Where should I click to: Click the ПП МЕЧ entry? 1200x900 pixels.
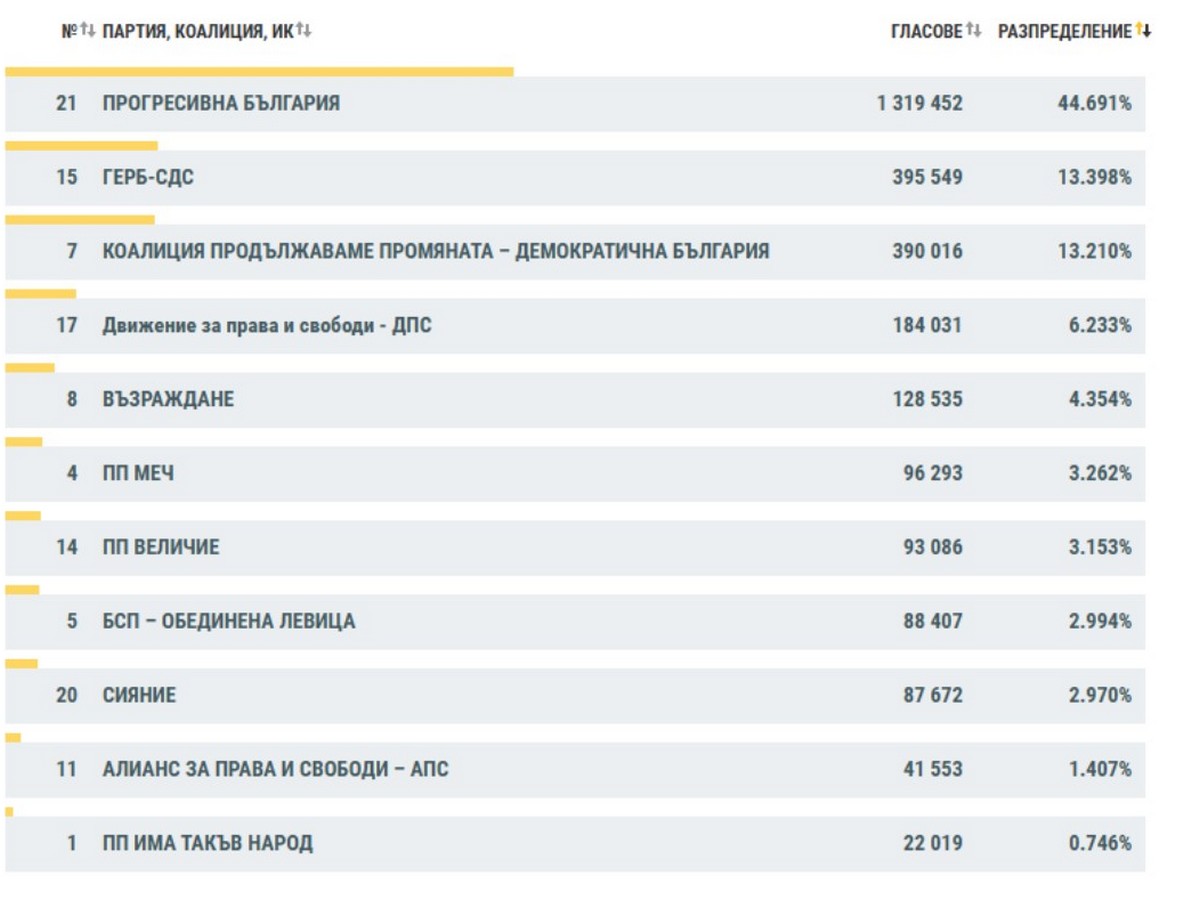[138, 473]
